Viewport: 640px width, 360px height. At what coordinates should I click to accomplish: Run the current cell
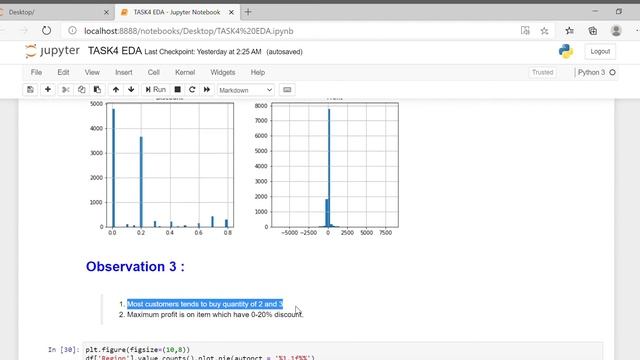[156, 90]
